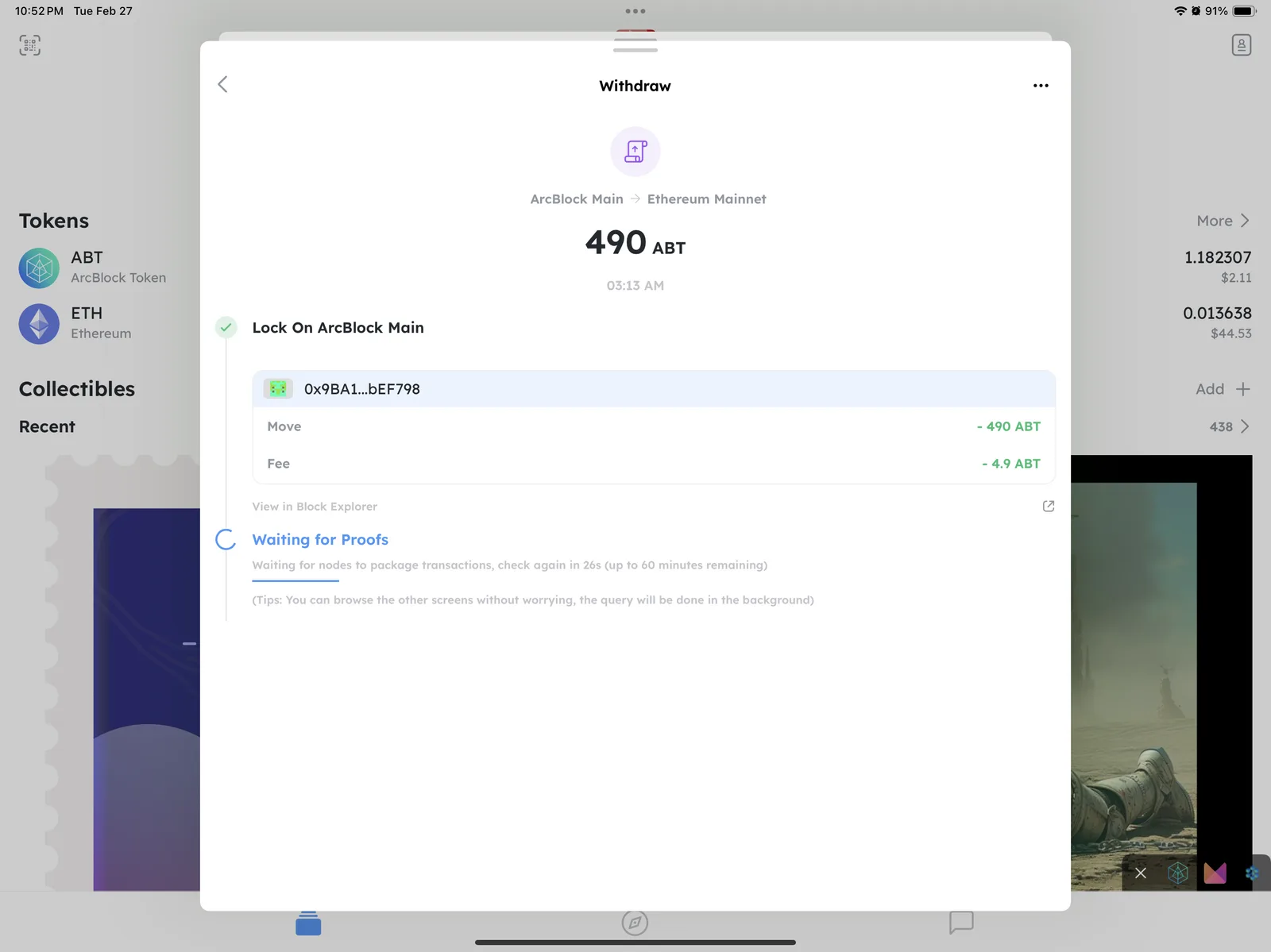Screen dimensions: 1271x952
Task: Click the Tokens section heading
Action: pos(54,221)
